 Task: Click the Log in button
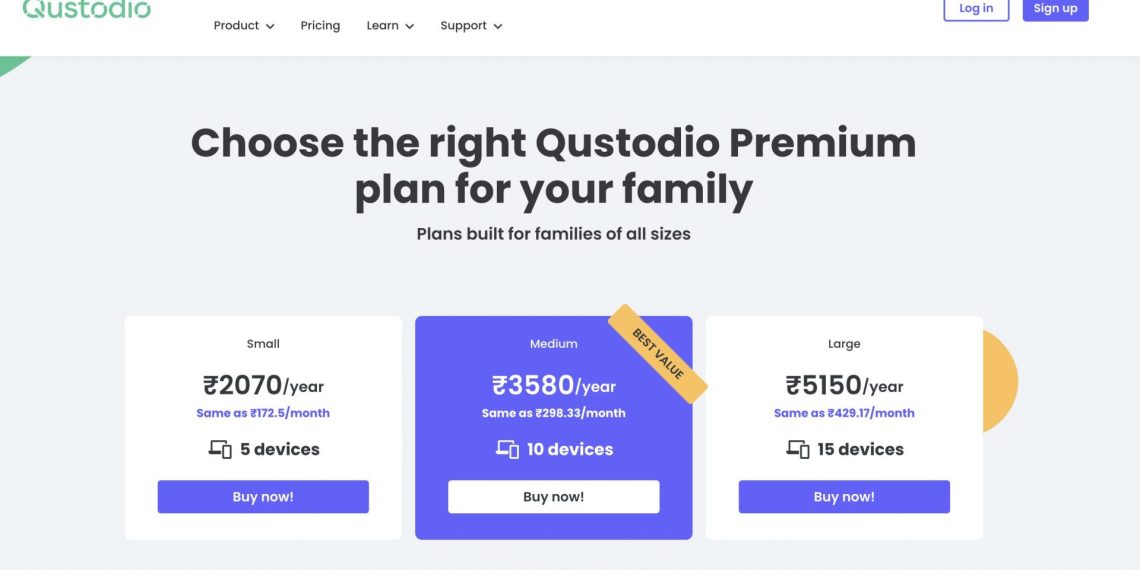tap(976, 9)
